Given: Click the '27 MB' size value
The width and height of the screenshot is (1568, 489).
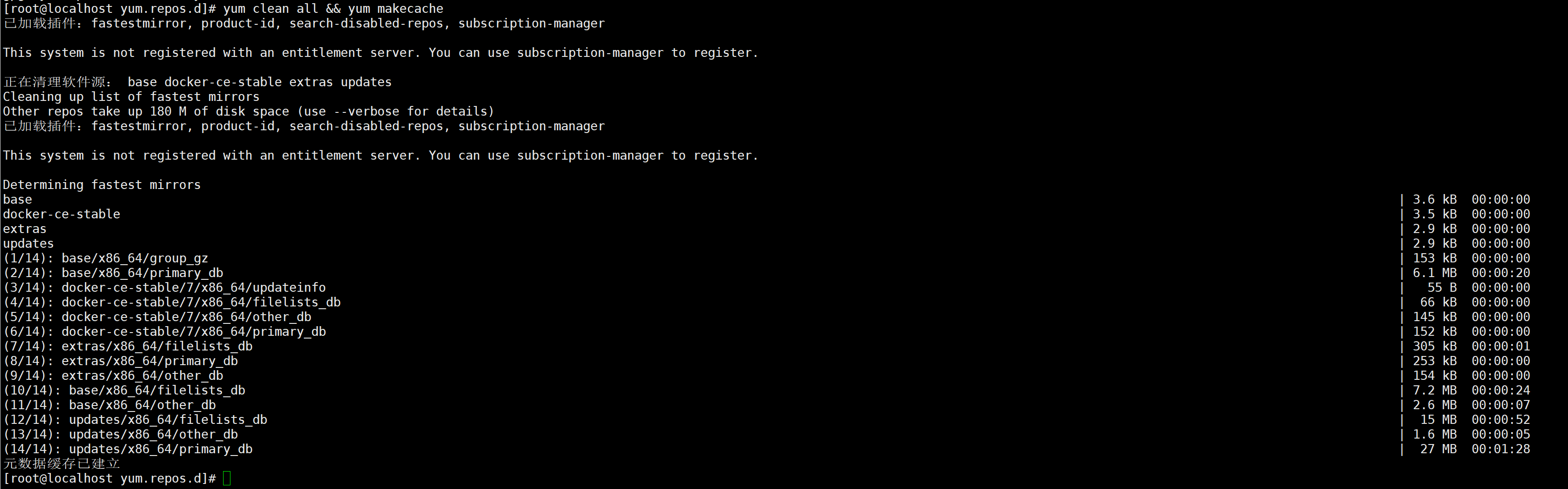Looking at the screenshot, I should point(1439,449).
